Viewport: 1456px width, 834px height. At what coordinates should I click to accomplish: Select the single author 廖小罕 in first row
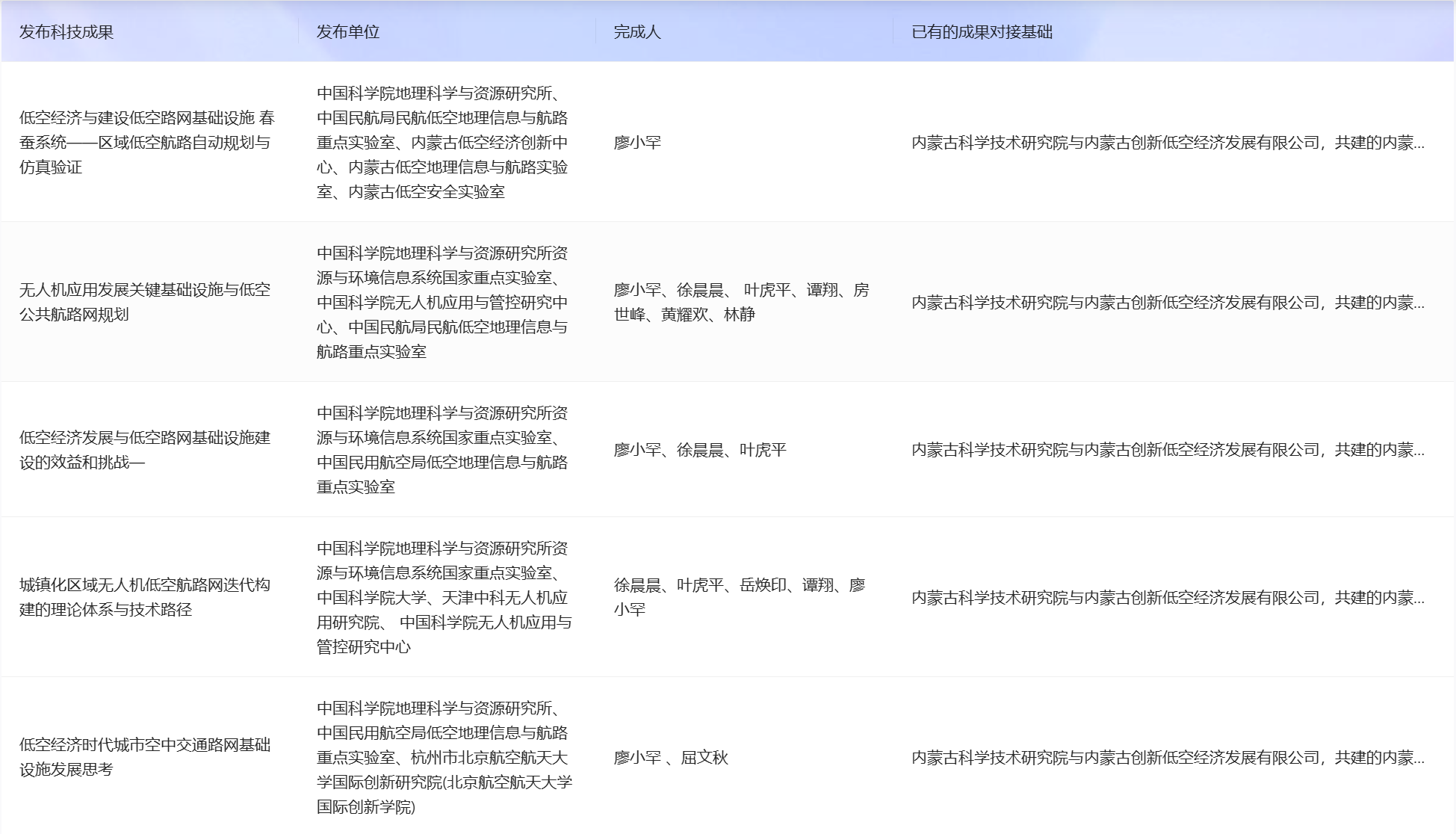tap(637, 143)
